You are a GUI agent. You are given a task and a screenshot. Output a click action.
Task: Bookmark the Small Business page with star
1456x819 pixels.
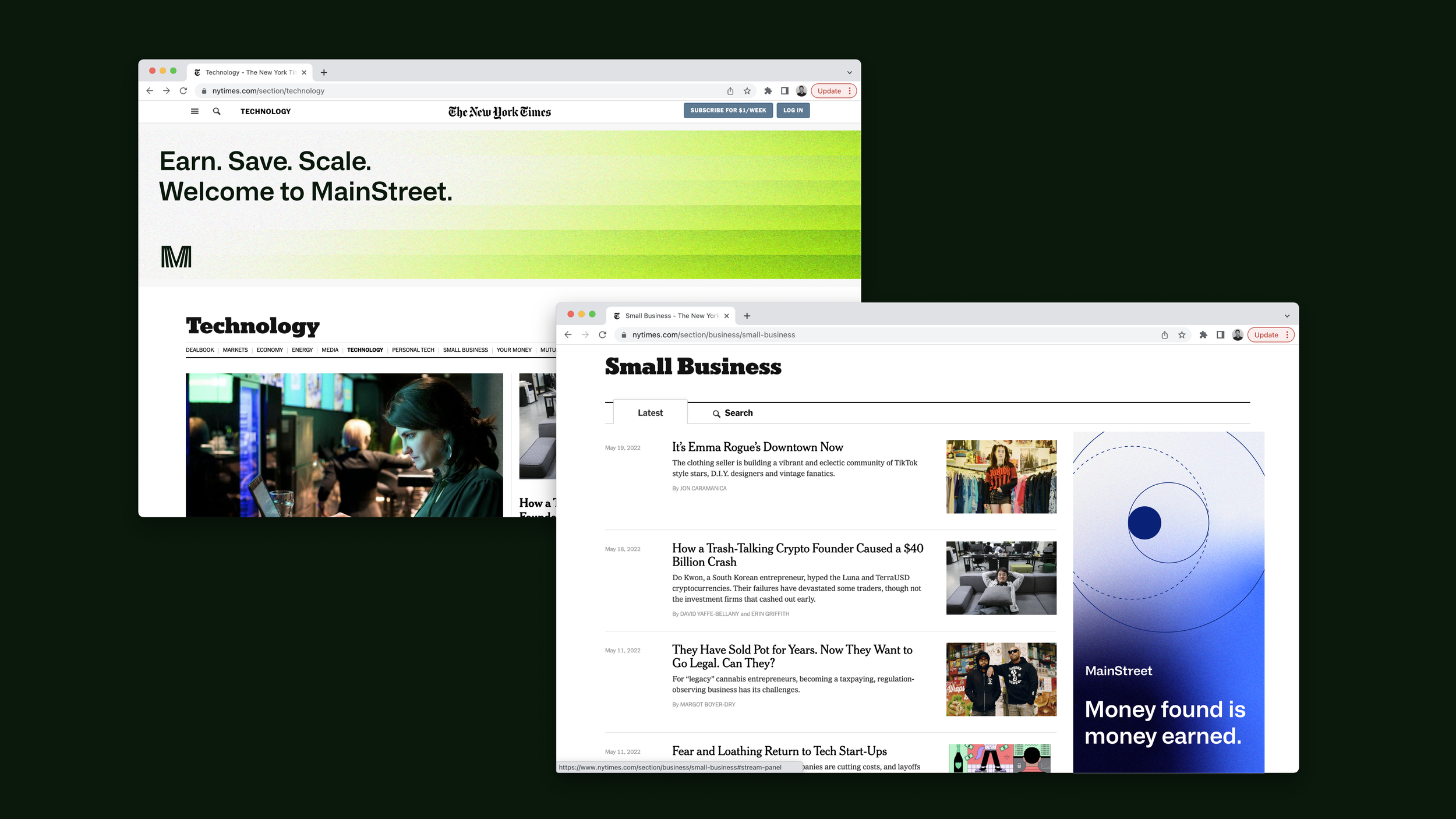tap(1182, 335)
